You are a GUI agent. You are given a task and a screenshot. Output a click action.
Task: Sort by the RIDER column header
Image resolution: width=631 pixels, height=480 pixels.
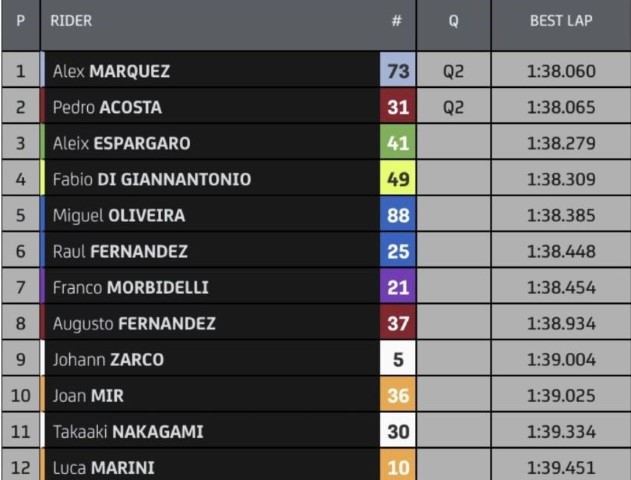click(71, 21)
